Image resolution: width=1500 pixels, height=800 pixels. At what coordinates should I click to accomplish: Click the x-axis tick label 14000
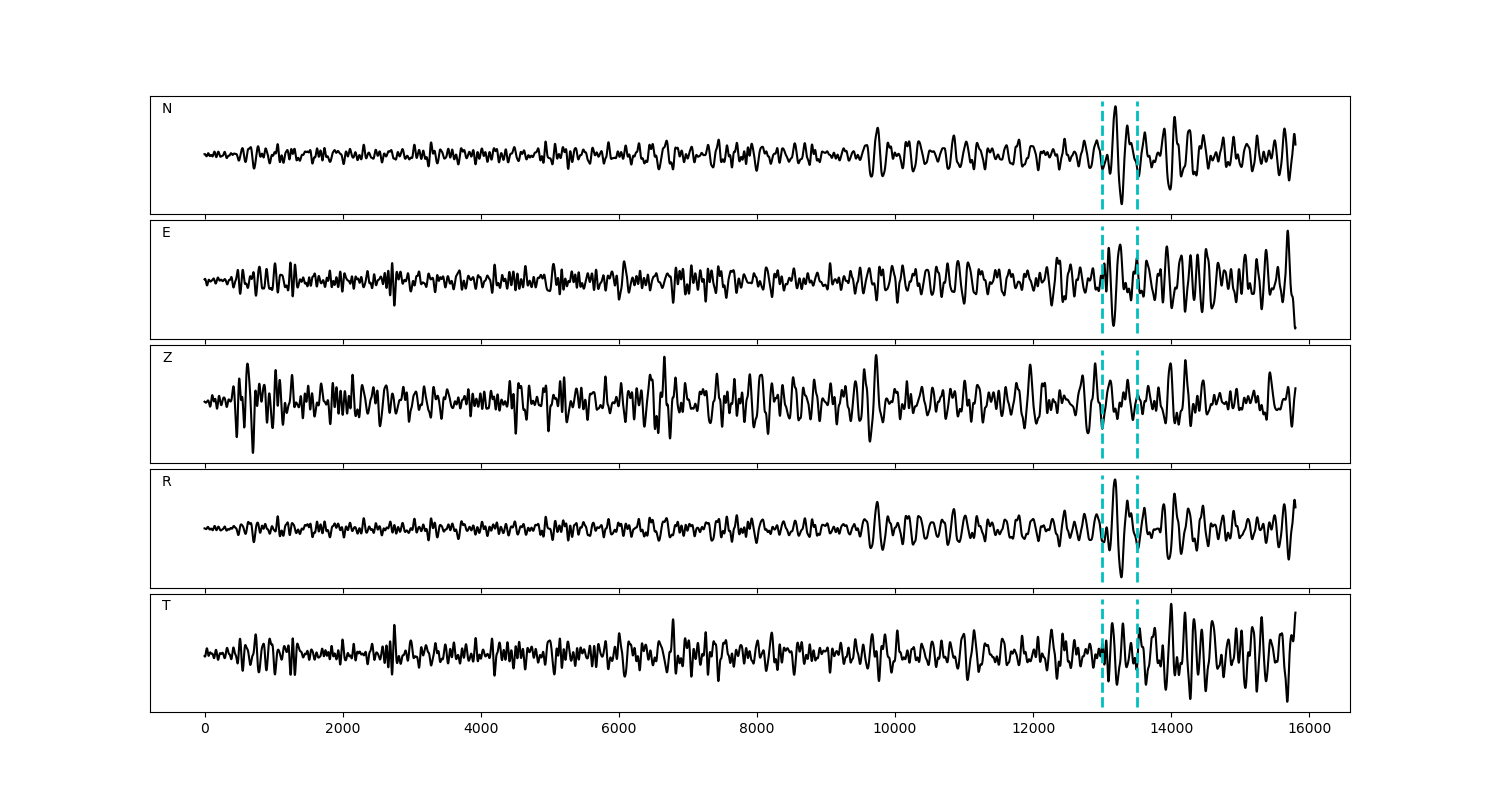coord(1171,730)
